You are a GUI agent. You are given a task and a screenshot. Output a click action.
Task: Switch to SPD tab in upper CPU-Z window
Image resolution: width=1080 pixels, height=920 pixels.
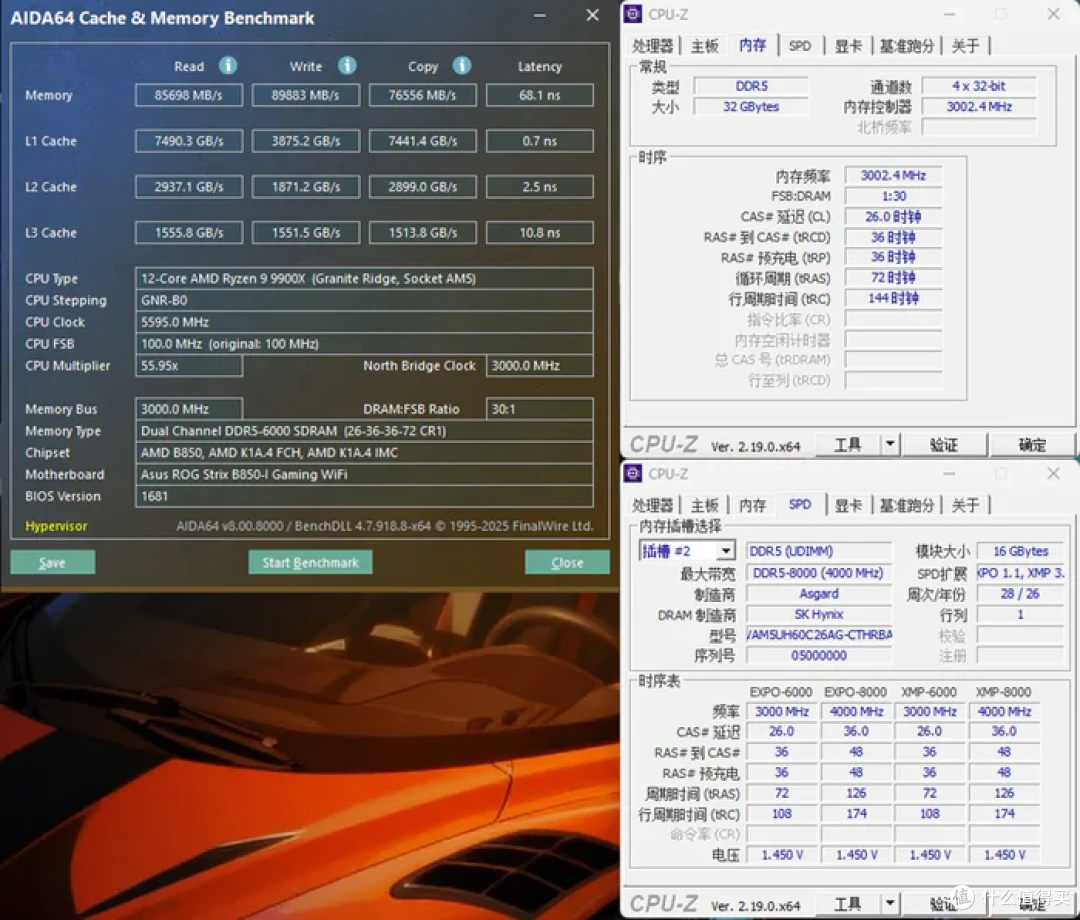(800, 46)
